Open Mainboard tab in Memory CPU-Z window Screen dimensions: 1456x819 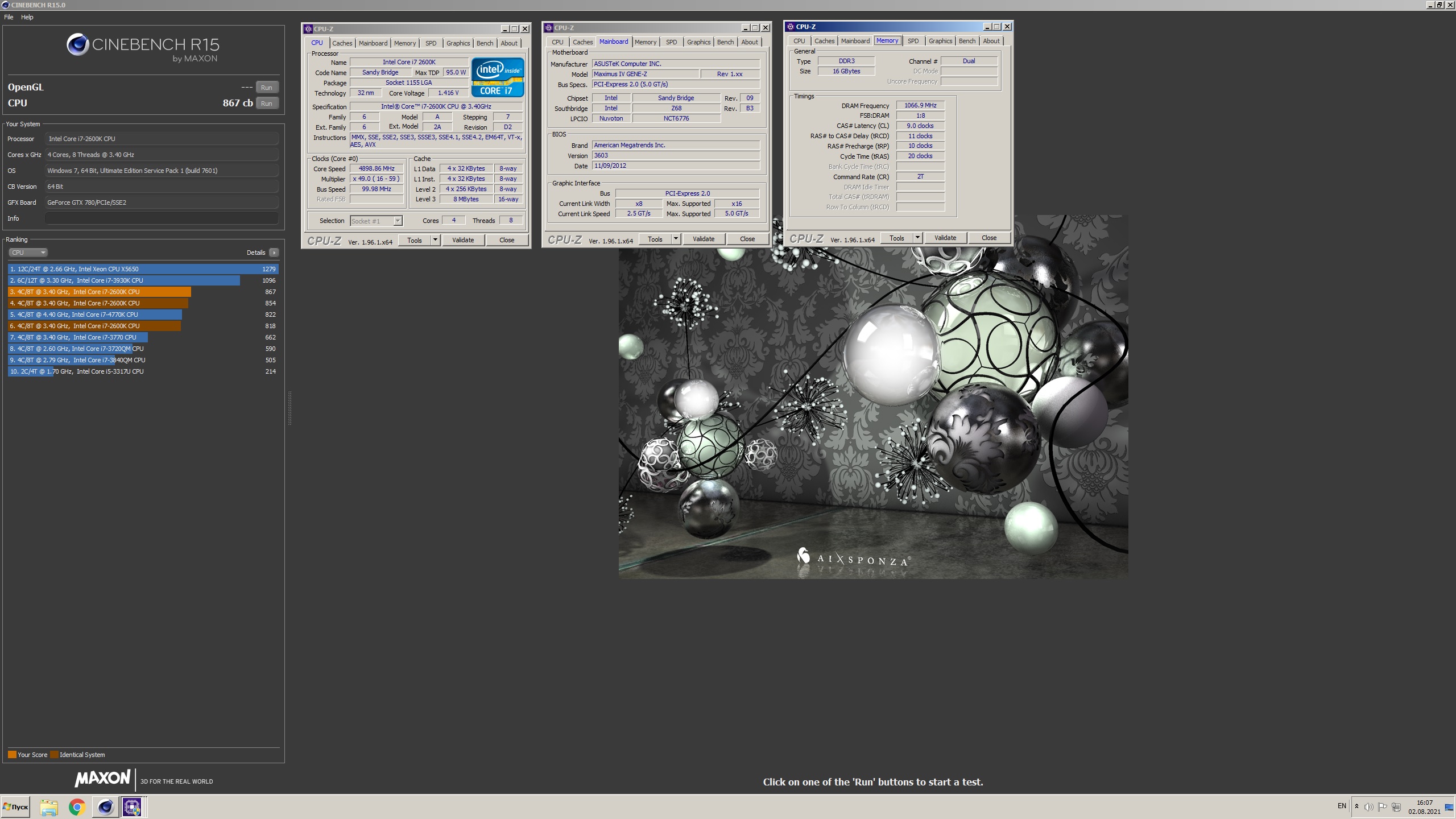(x=855, y=41)
